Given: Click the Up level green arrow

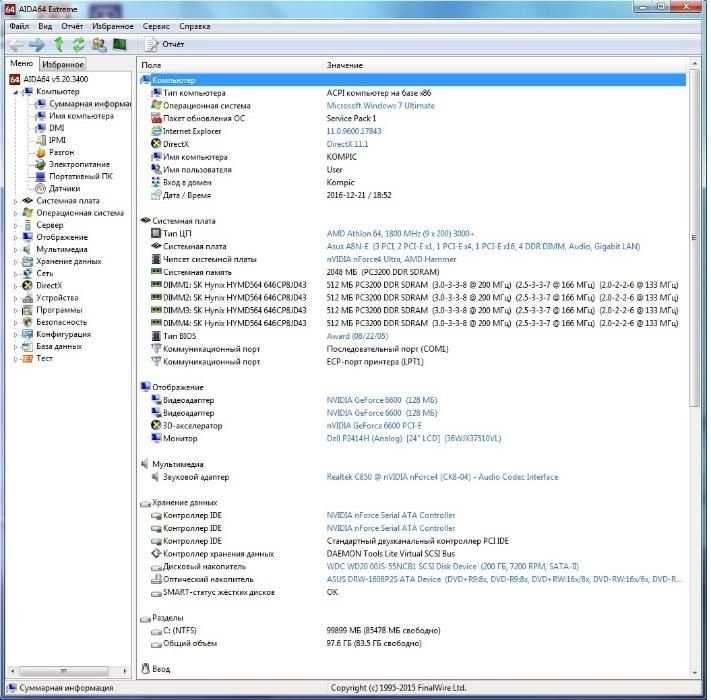Looking at the screenshot, I should click(59, 44).
